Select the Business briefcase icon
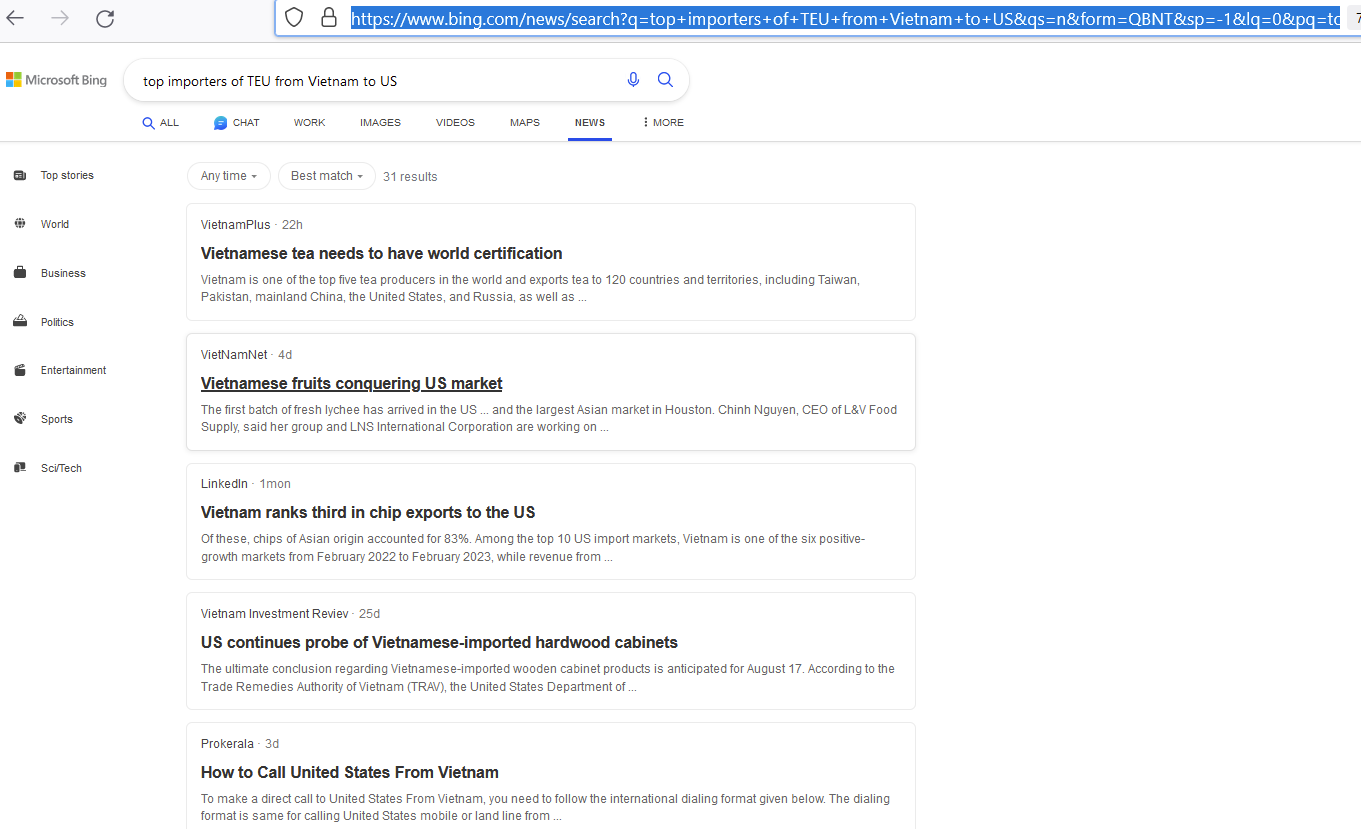Image resolution: width=1361 pixels, height=829 pixels. (20, 273)
